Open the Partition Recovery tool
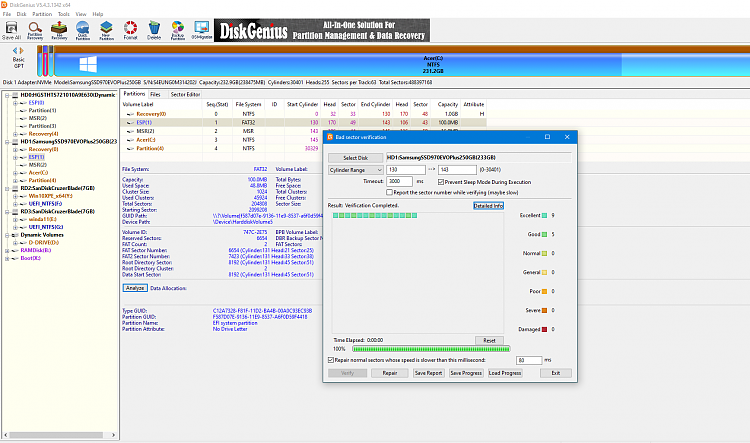The width and height of the screenshot is (750, 443). 35,30
